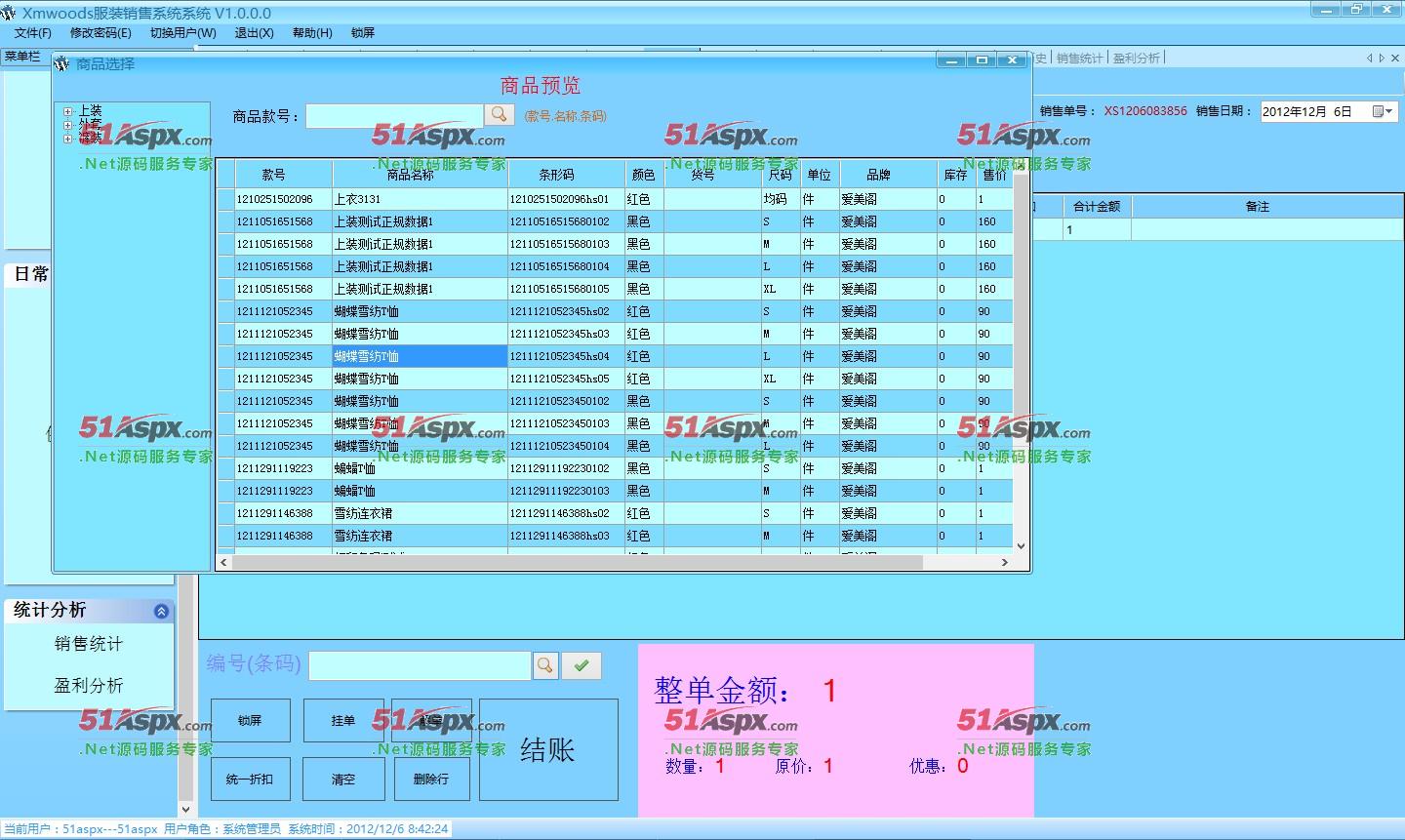Click the 蝙蝠T恤 row with barcode 1211291192230103
The height and width of the screenshot is (840, 1405).
[x=615, y=491]
